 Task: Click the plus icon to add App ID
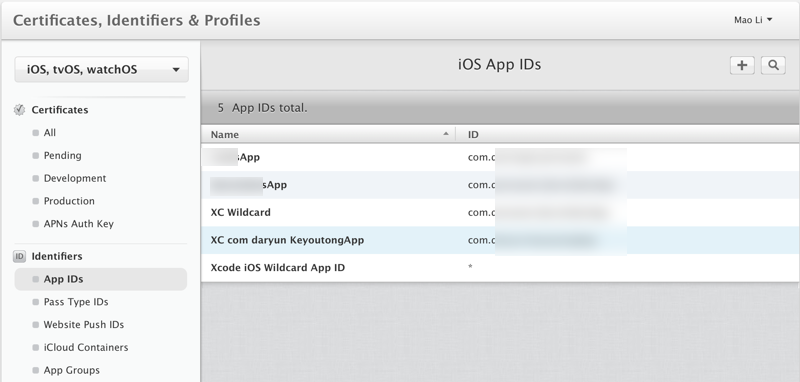click(x=742, y=65)
